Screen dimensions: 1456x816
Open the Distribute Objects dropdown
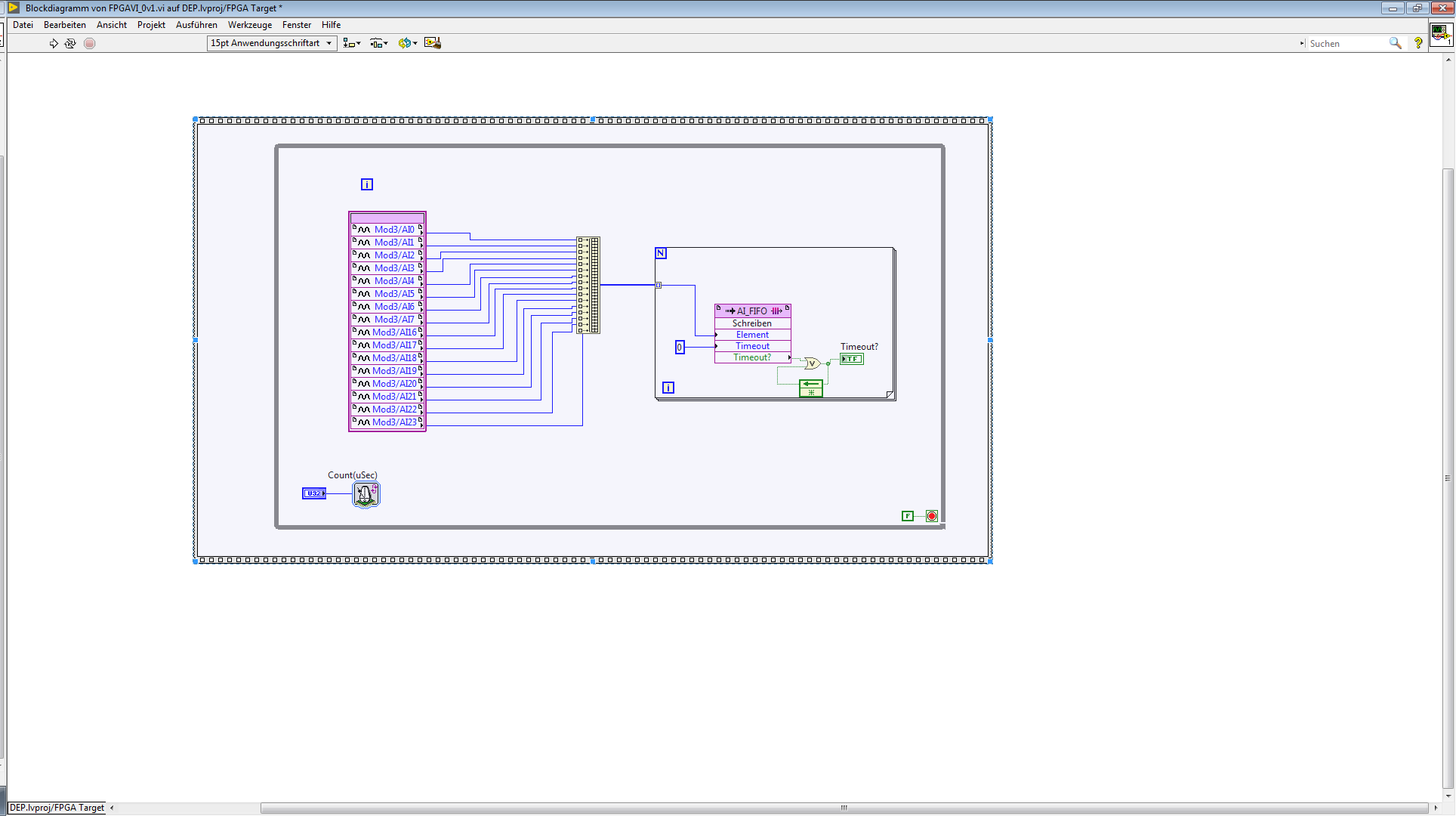coord(379,43)
